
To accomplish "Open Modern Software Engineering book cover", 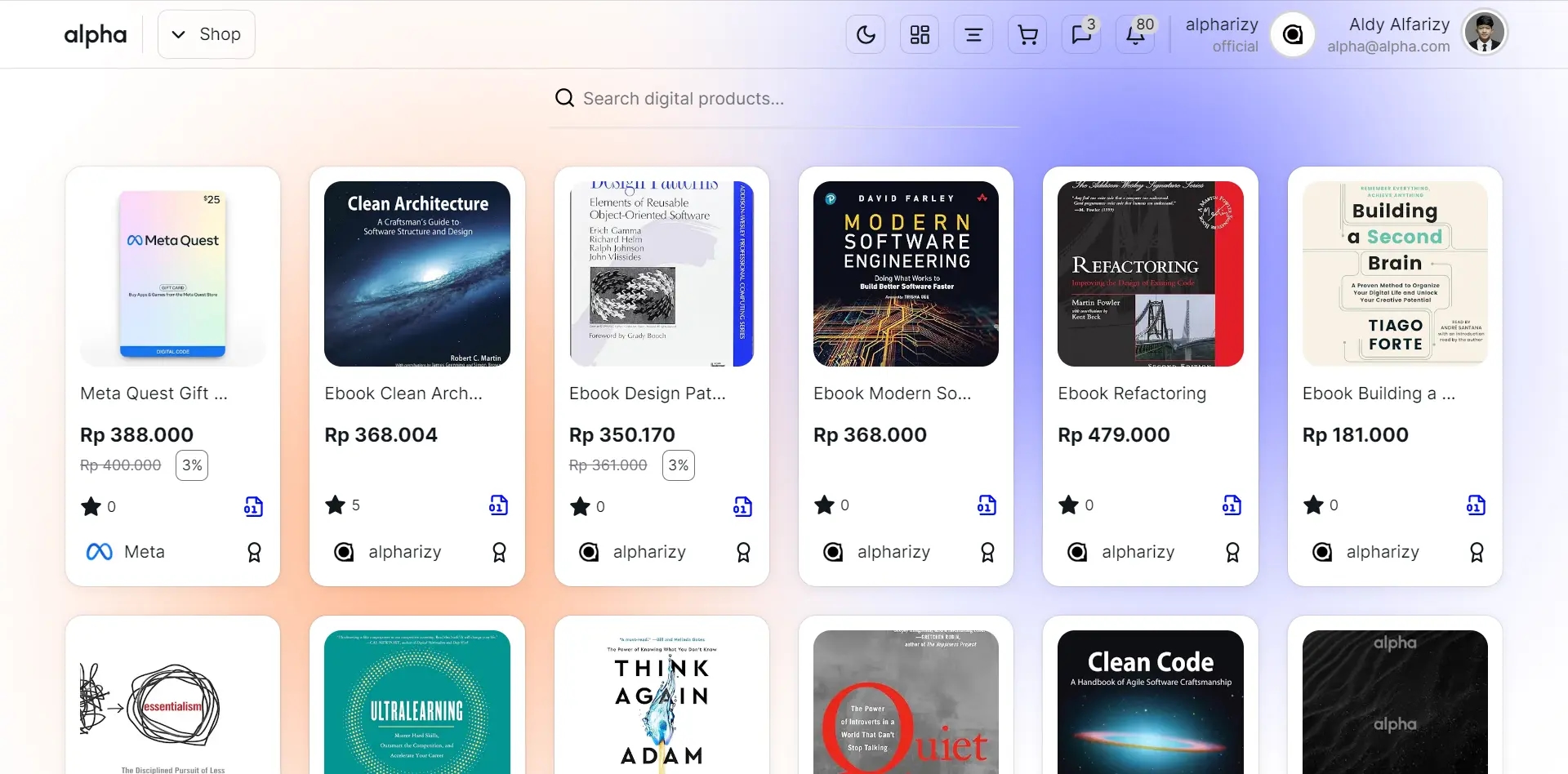I will (906, 274).
